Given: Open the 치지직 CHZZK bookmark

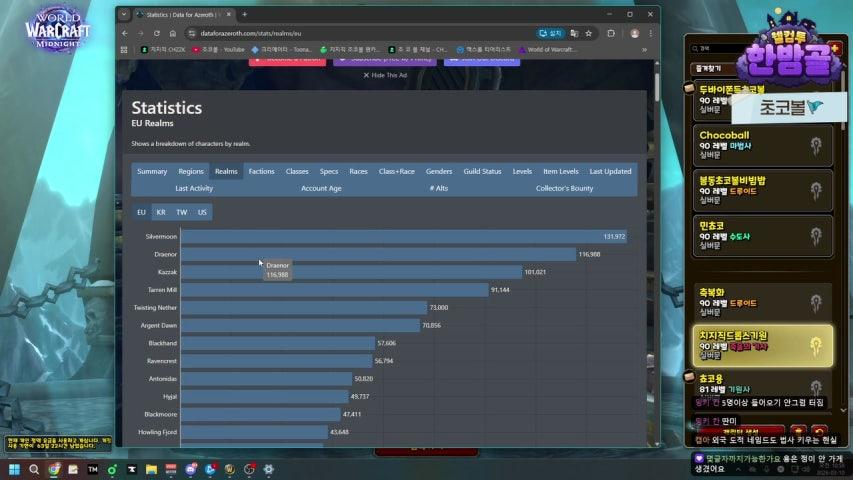Looking at the screenshot, I should tap(163, 50).
